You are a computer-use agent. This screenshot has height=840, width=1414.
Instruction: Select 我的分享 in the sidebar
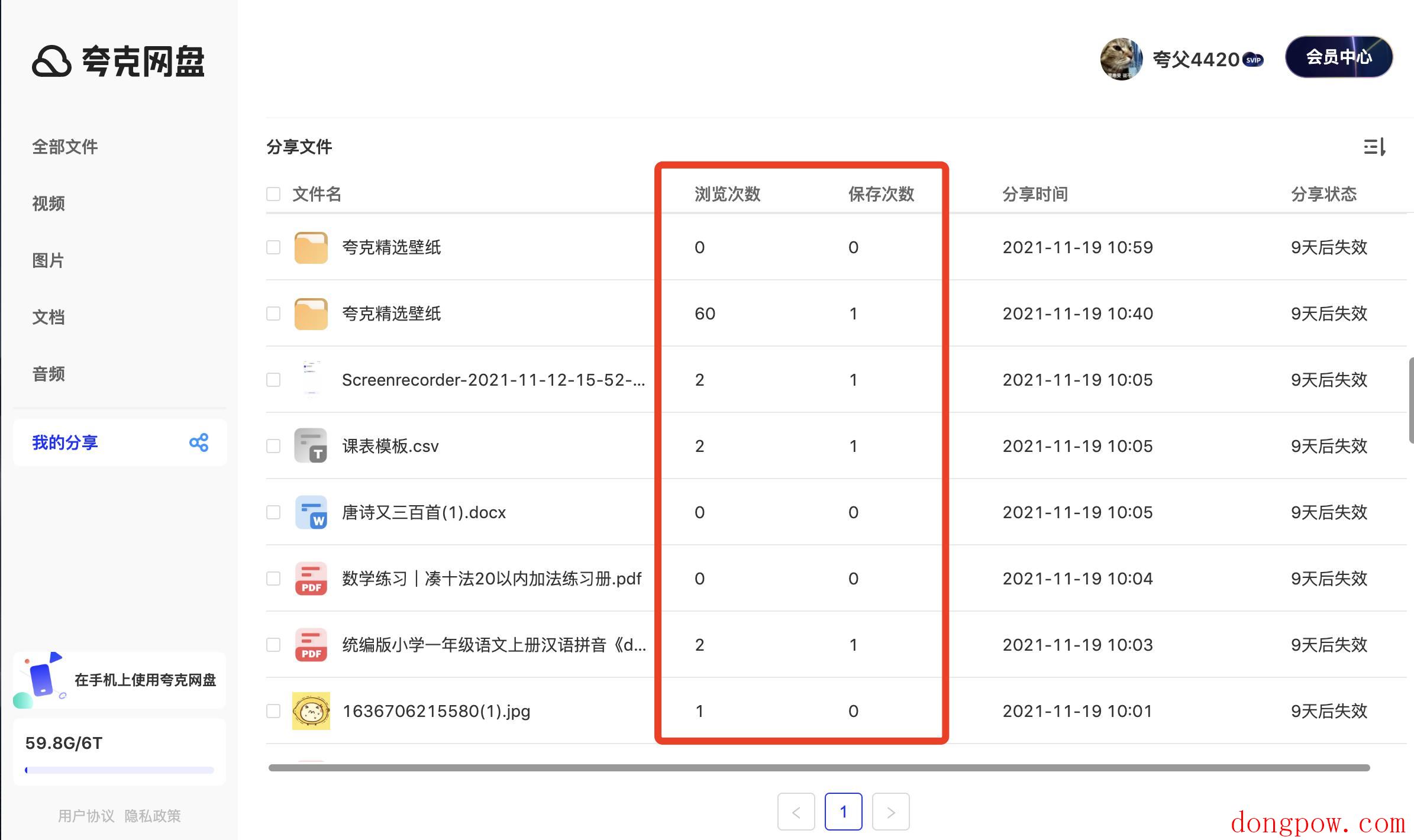click(120, 442)
